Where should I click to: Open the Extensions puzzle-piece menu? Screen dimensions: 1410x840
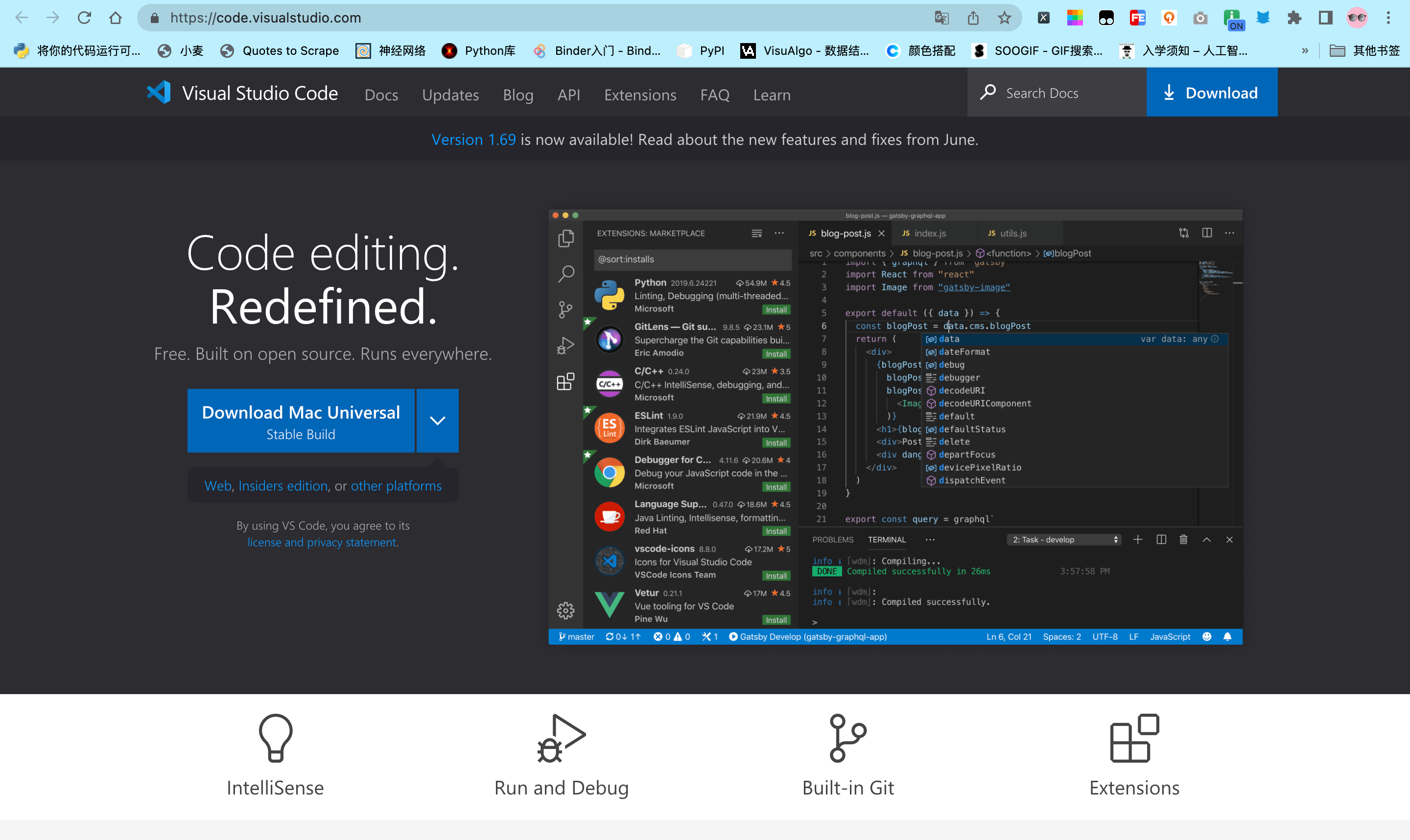1294,18
